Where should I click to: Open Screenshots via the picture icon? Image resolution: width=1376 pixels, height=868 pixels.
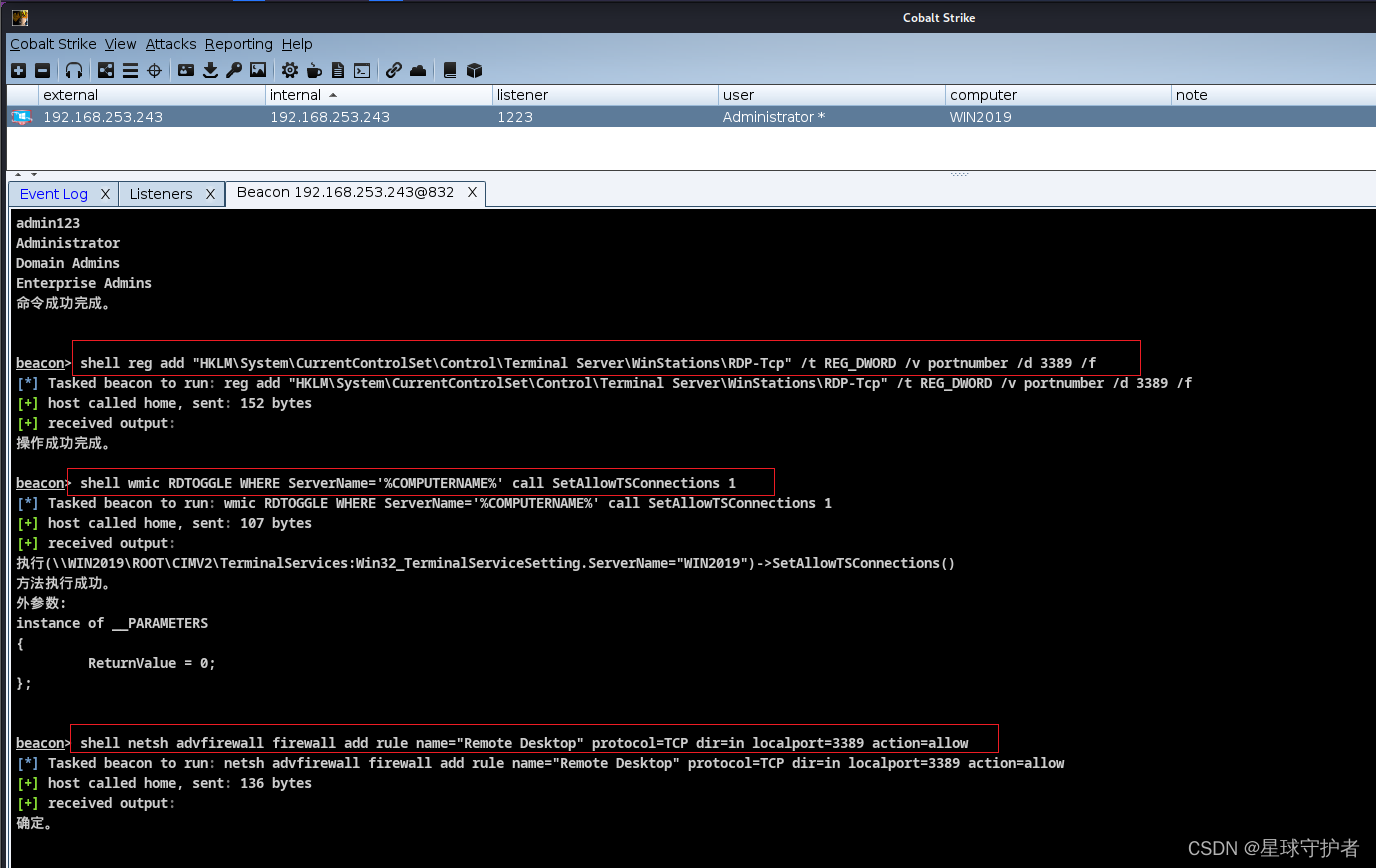258,70
